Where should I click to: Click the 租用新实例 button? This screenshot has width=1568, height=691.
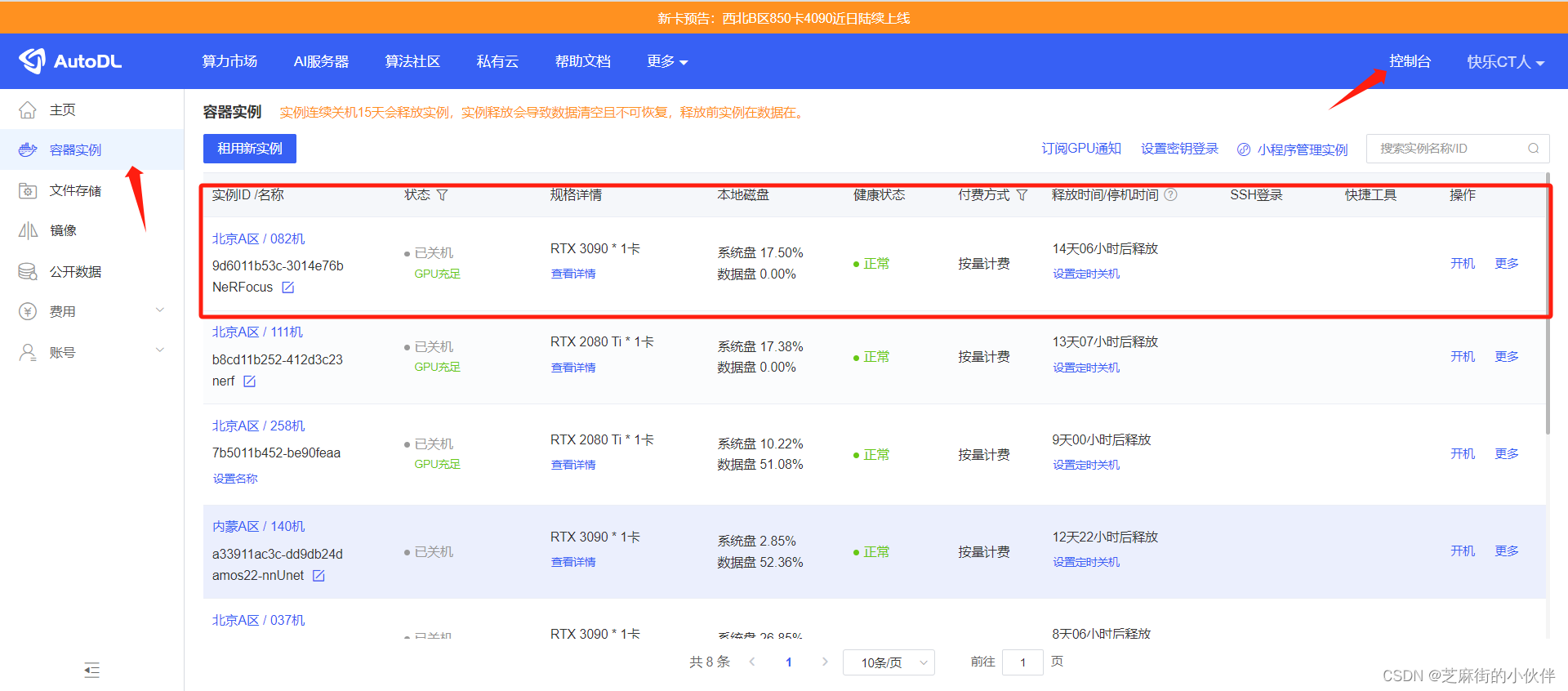(x=250, y=149)
